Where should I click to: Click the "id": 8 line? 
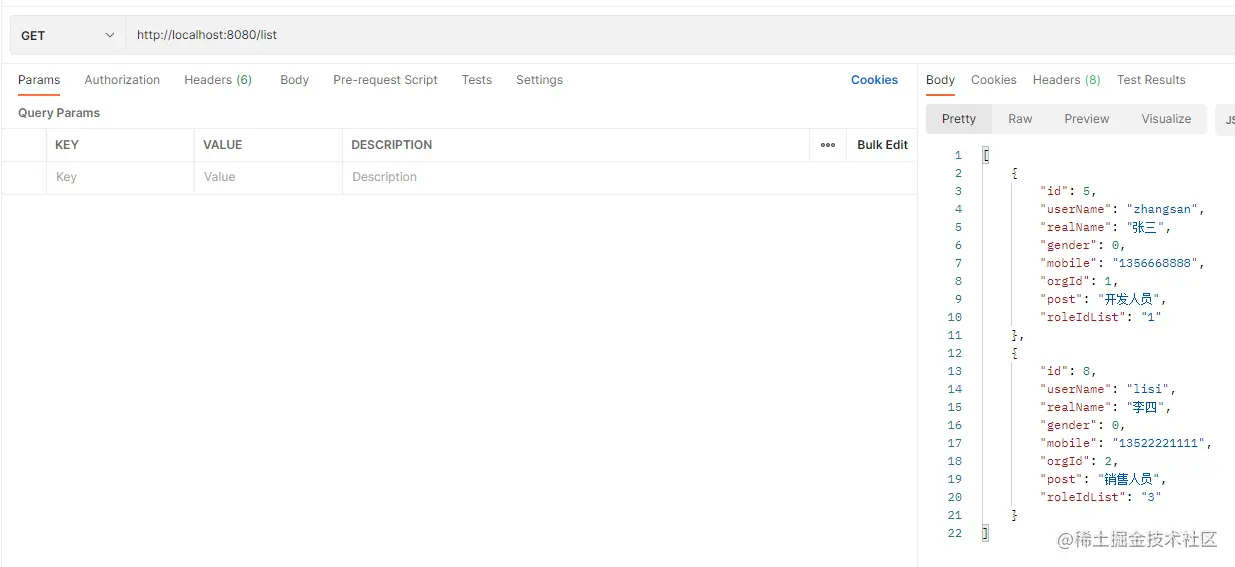click(x=1068, y=371)
